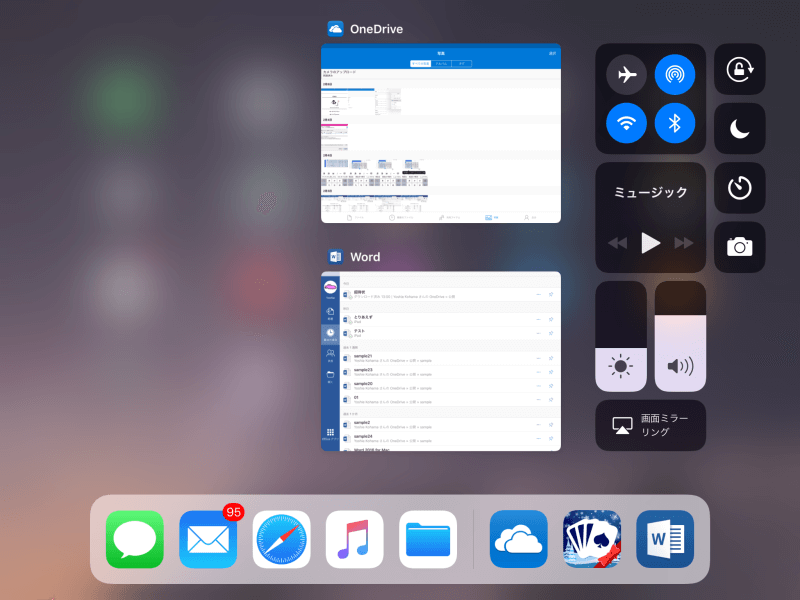Open the OneDrive app preview card

(441, 133)
